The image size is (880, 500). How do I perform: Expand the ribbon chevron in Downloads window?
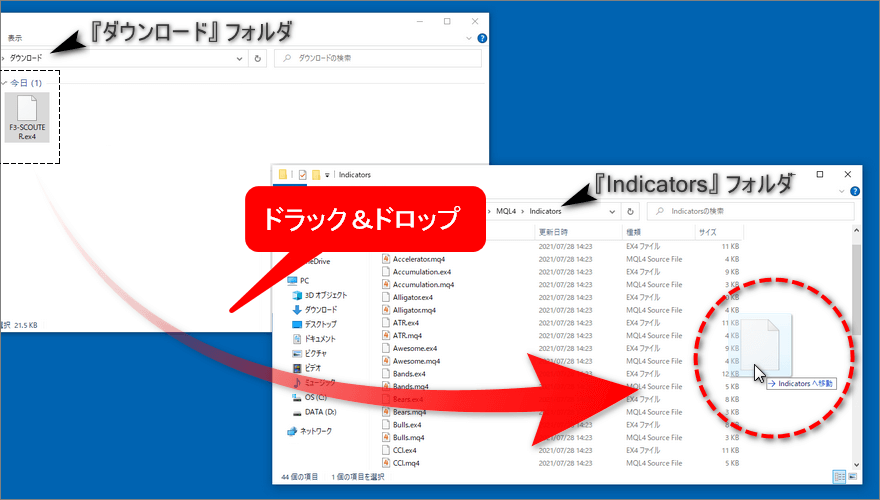click(x=469, y=38)
